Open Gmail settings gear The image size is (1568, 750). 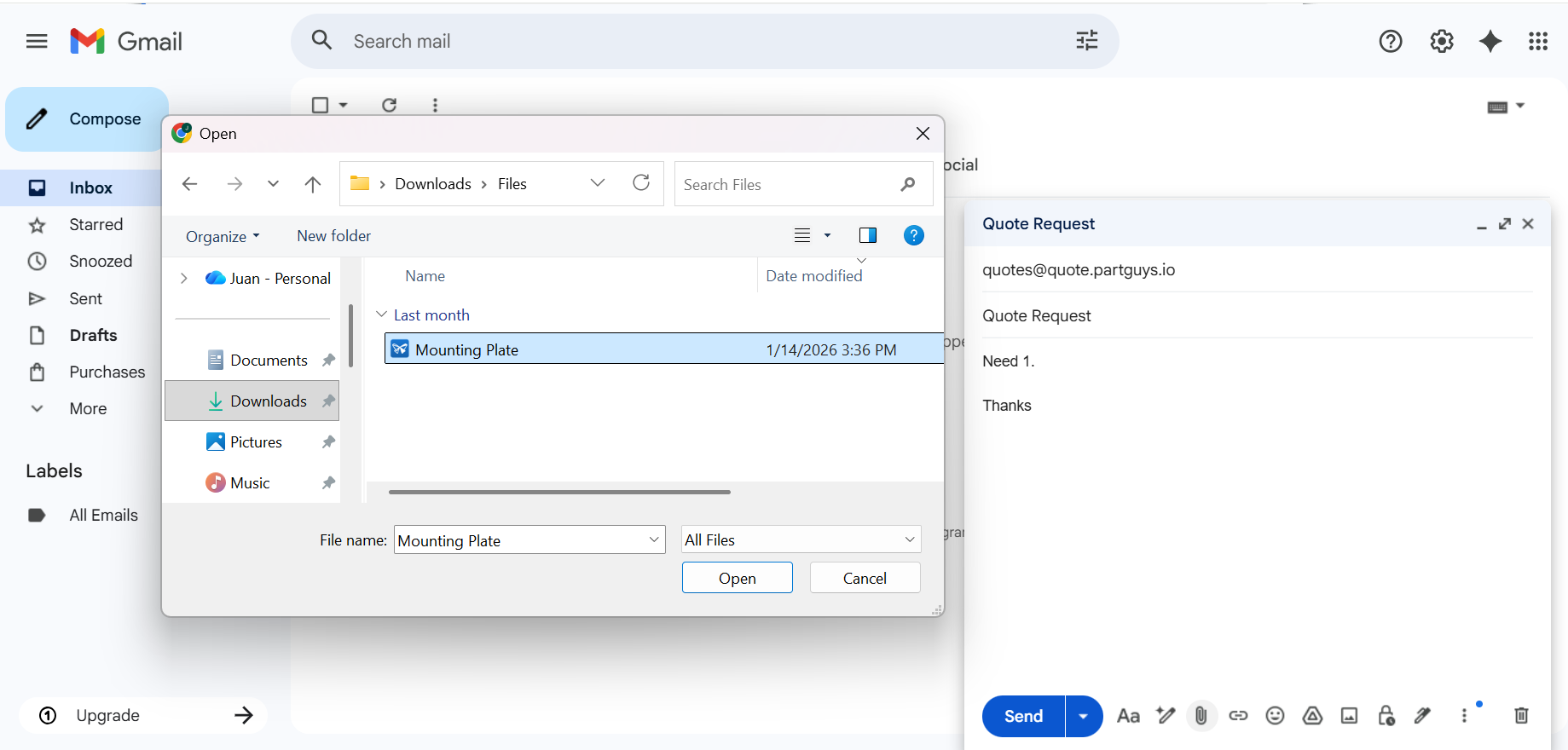click(x=1442, y=41)
